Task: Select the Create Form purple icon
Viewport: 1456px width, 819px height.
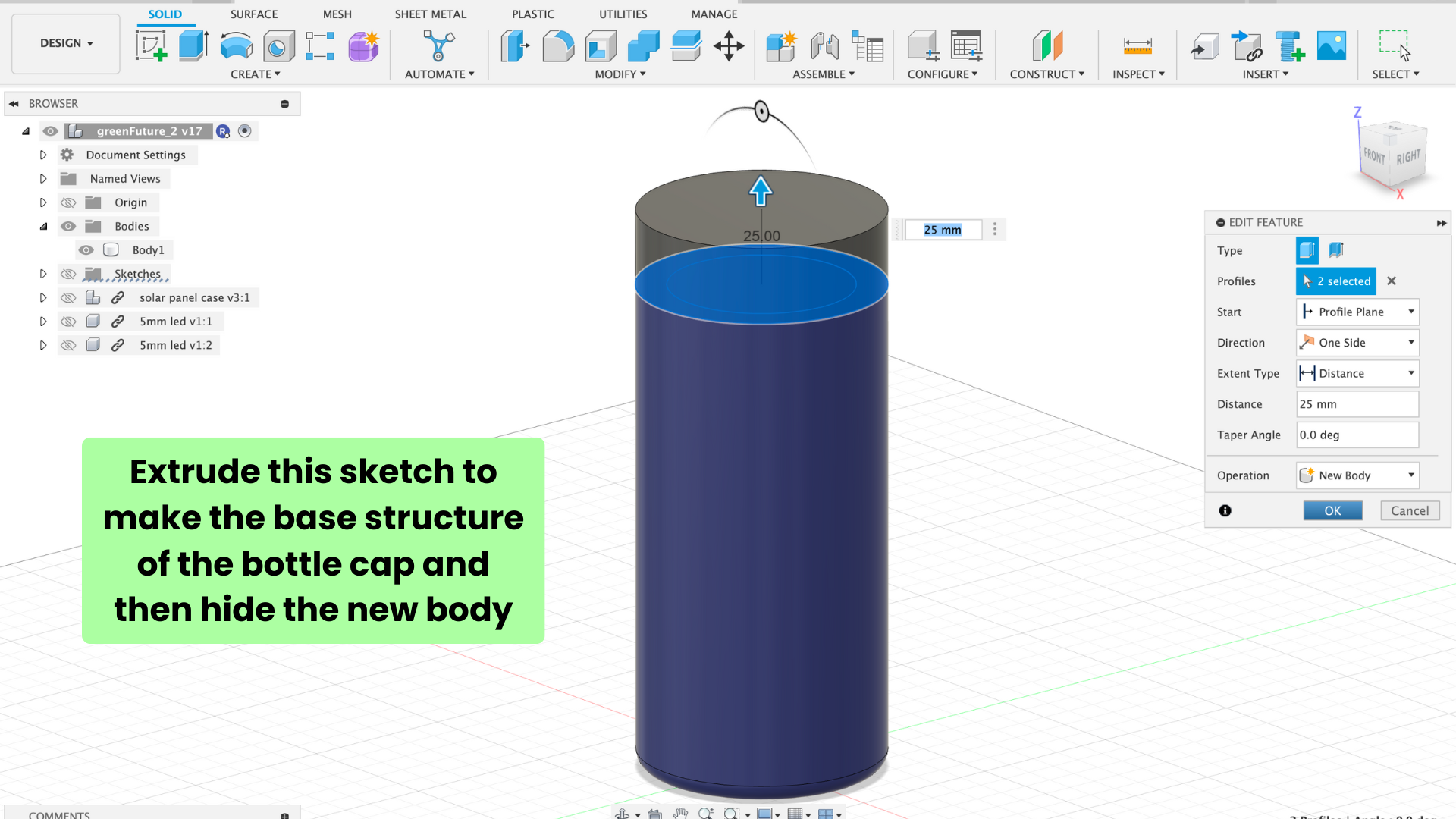Action: [363, 46]
